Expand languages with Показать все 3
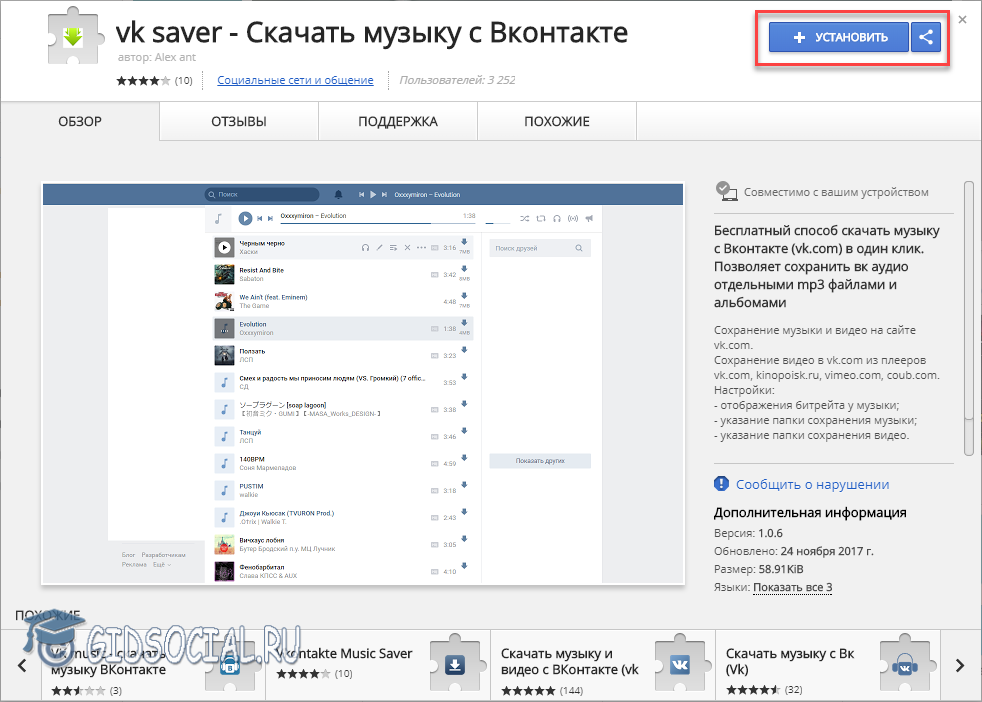982x702 pixels. [792, 587]
